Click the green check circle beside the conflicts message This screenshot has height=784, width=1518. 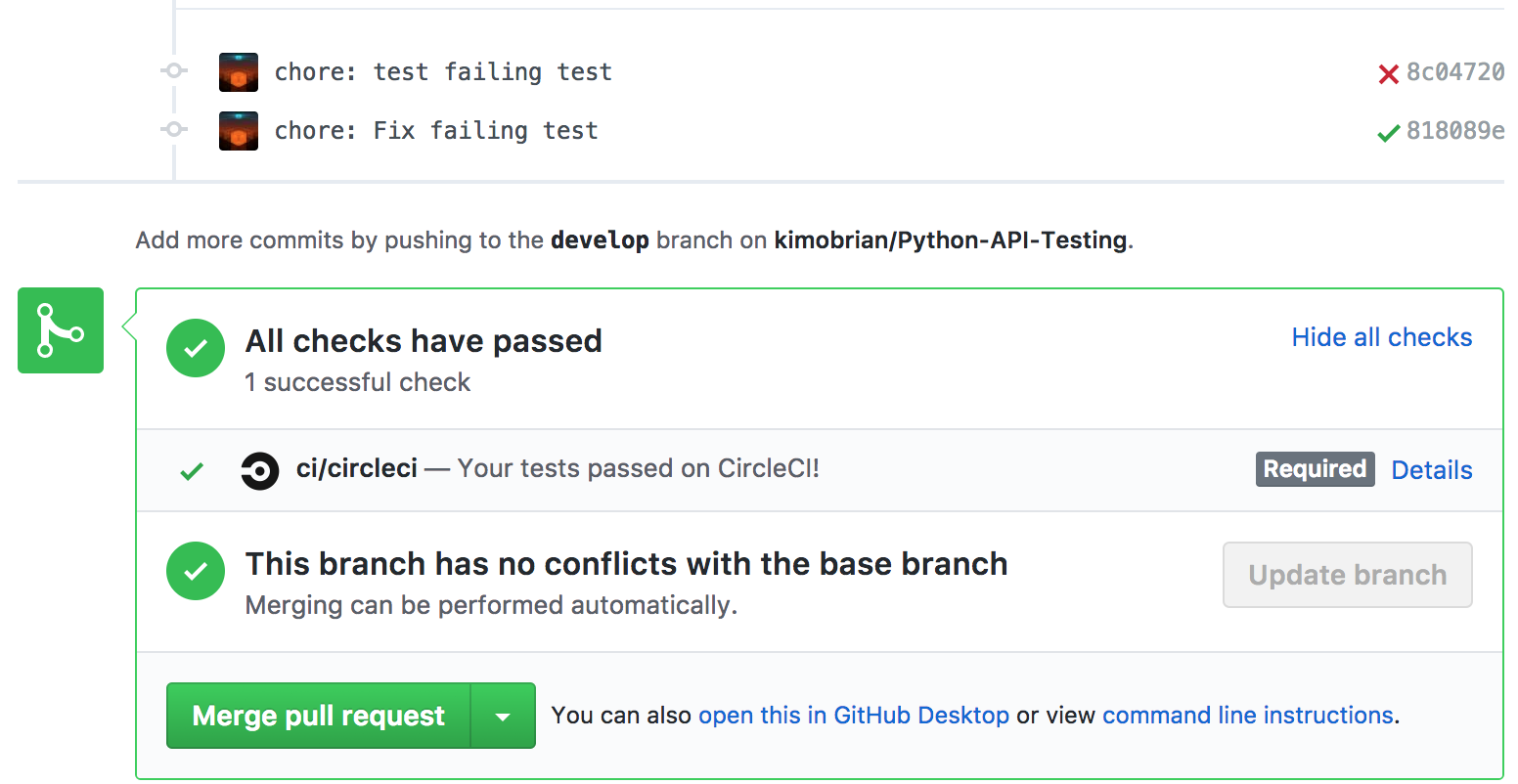pos(196,571)
